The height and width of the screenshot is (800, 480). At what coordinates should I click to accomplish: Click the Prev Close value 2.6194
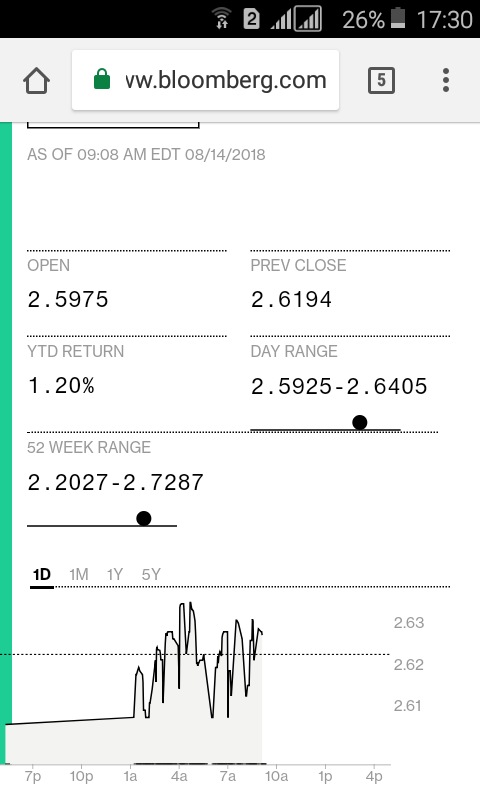(x=291, y=299)
